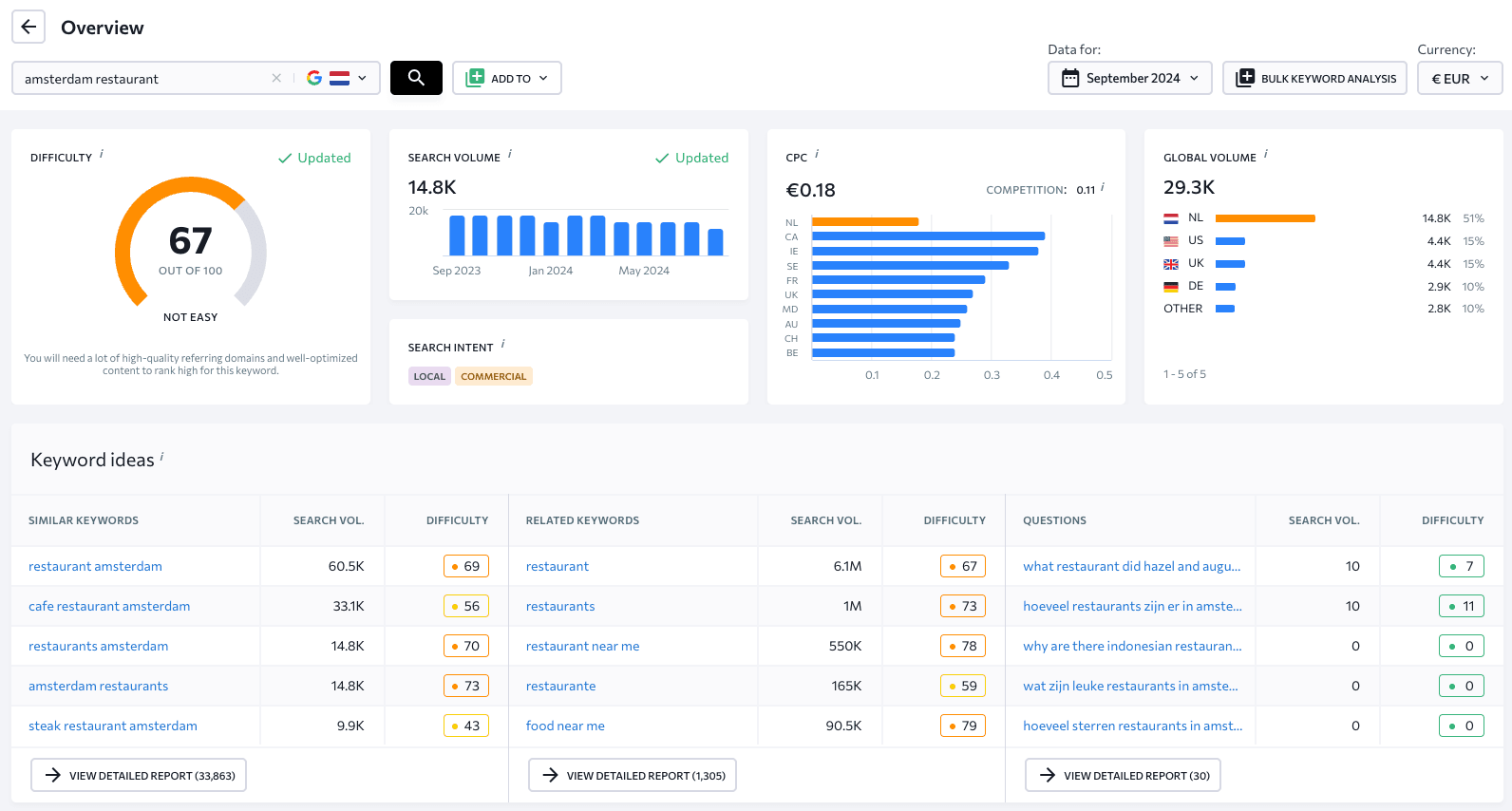The image size is (1512, 811).
Task: Click the Search Volume info icon
Action: point(510,154)
